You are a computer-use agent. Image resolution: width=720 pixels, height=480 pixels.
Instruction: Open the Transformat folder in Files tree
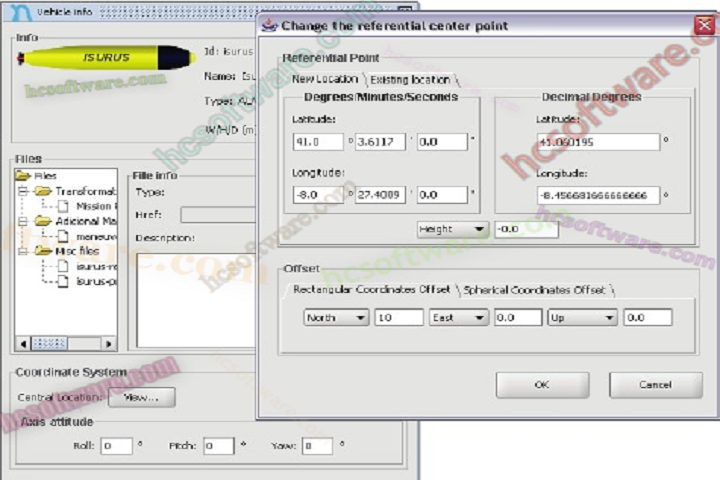coord(43,191)
